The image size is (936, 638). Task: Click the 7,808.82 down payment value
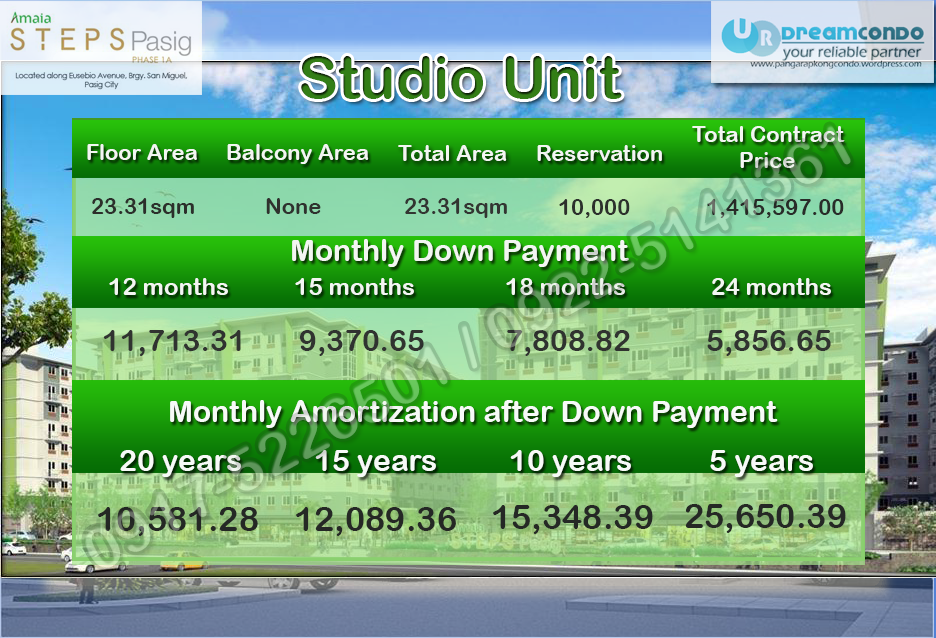tap(568, 341)
